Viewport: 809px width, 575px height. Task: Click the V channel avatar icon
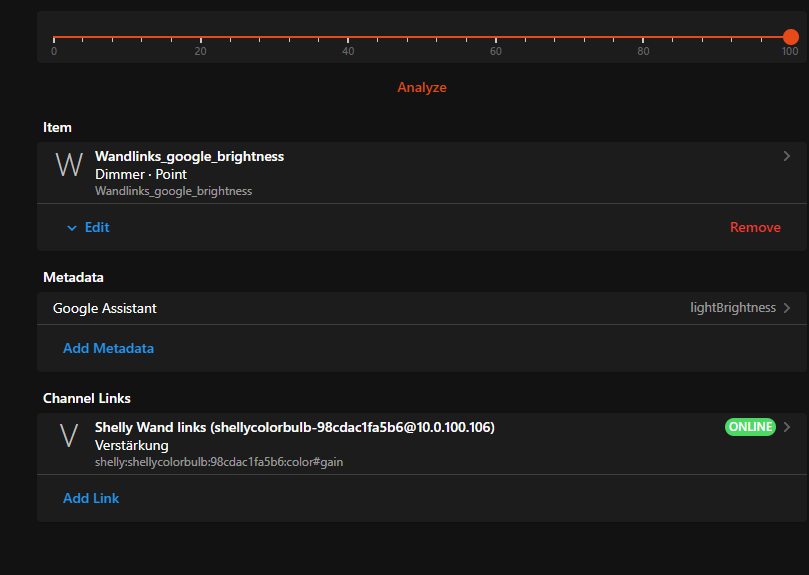pyautogui.click(x=69, y=436)
